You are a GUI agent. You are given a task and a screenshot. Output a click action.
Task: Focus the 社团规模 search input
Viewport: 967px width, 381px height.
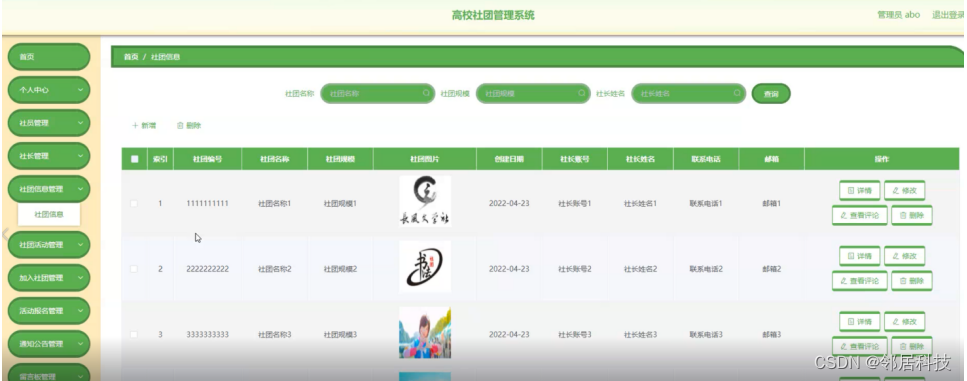point(533,94)
